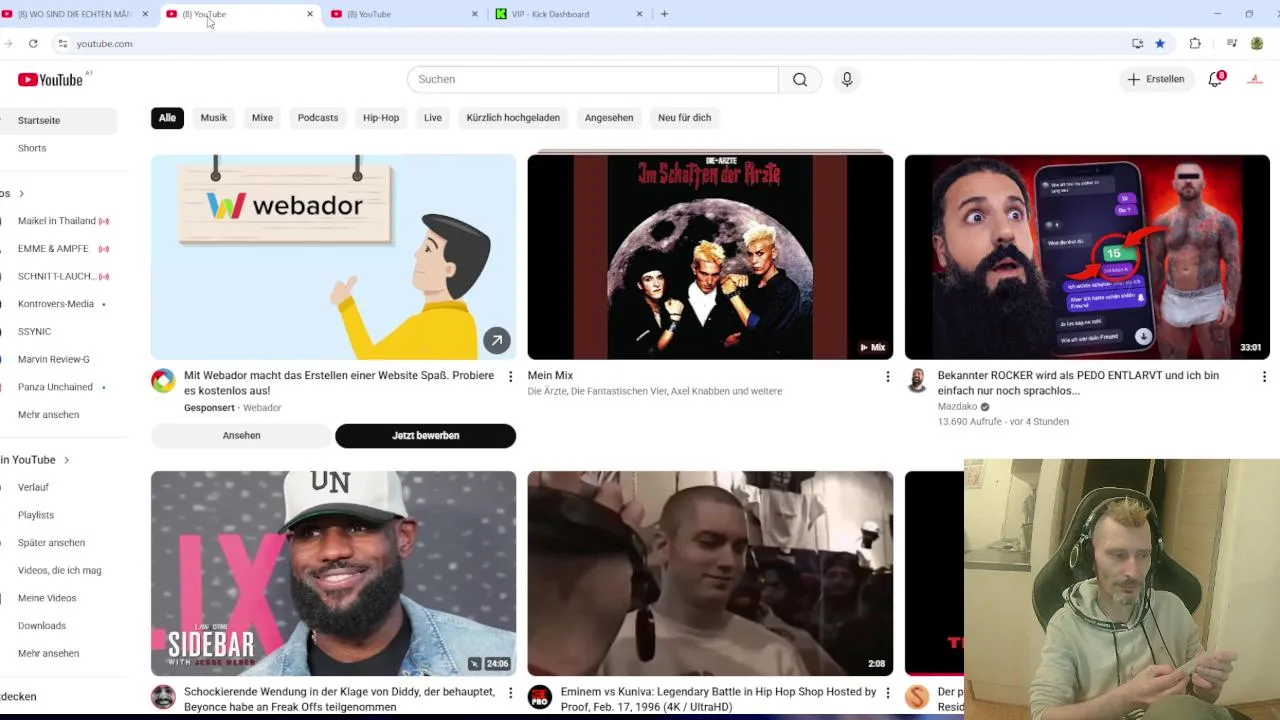Open Downloads in sidebar
This screenshot has height=720, width=1280.
(x=42, y=626)
